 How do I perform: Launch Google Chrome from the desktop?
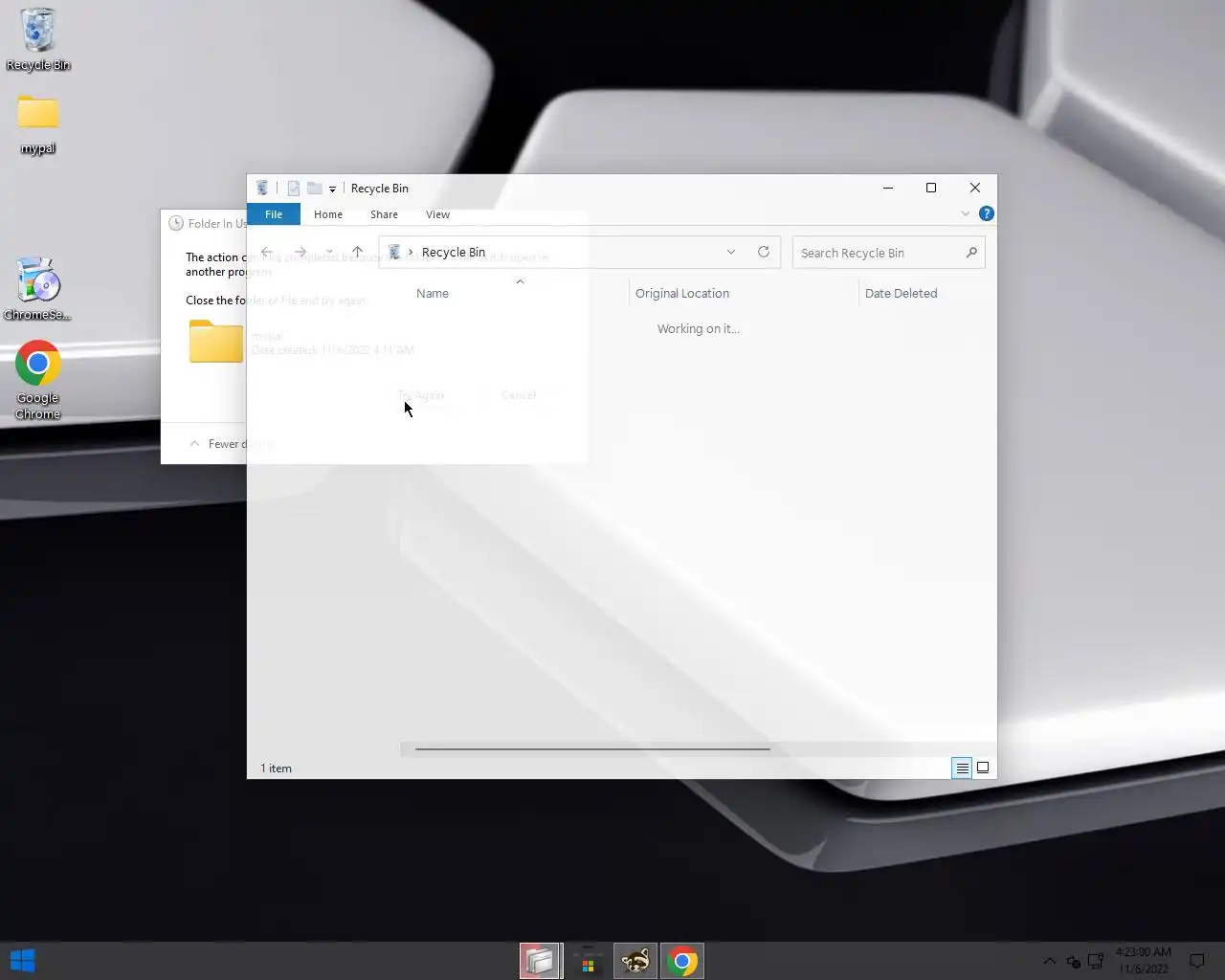(x=38, y=380)
